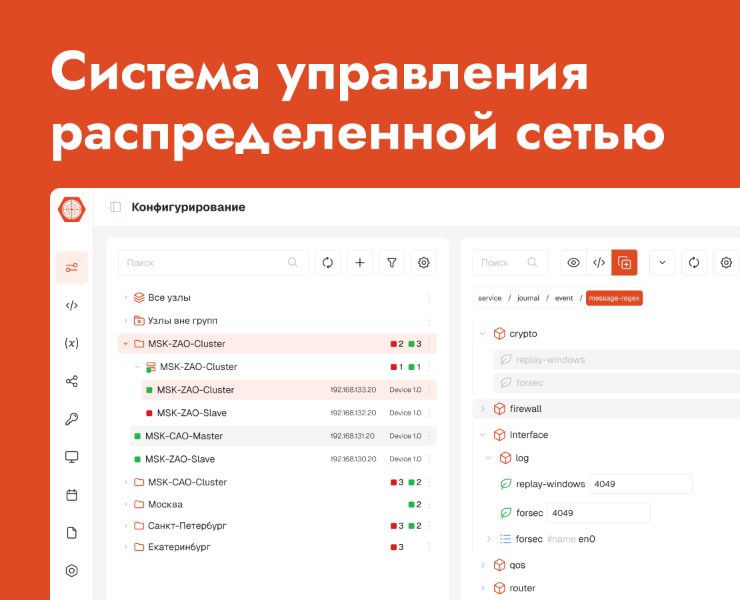Click the configuration search input field
The width and height of the screenshot is (740, 600).
(x=510, y=262)
